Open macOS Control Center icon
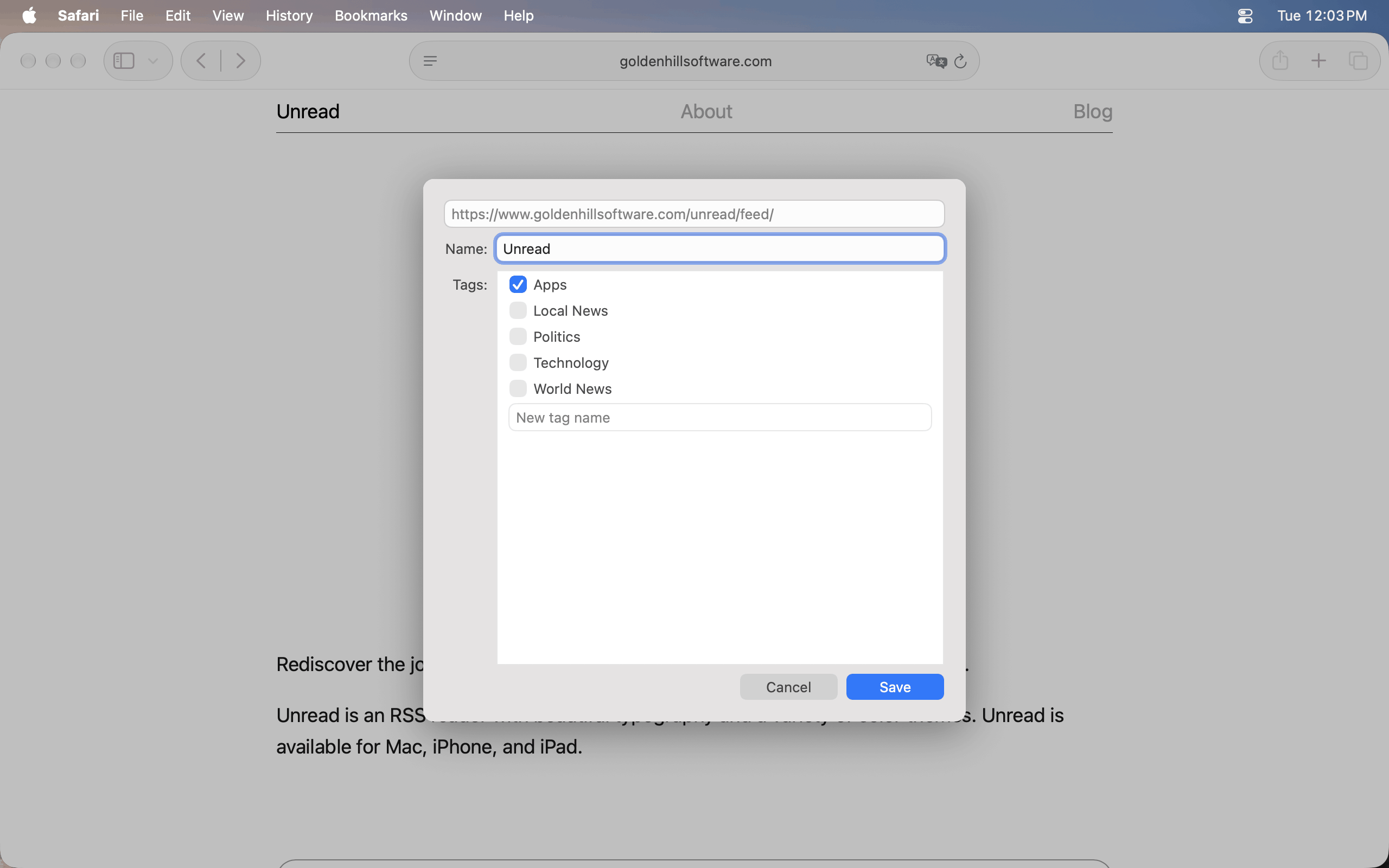The image size is (1389, 868). point(1245,16)
